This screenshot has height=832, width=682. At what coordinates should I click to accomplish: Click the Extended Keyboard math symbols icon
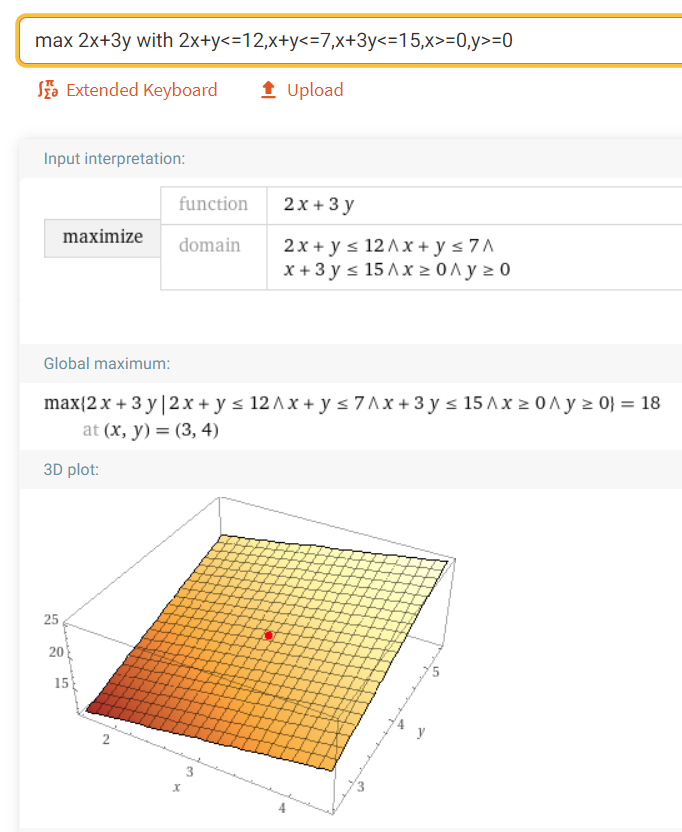[48, 90]
